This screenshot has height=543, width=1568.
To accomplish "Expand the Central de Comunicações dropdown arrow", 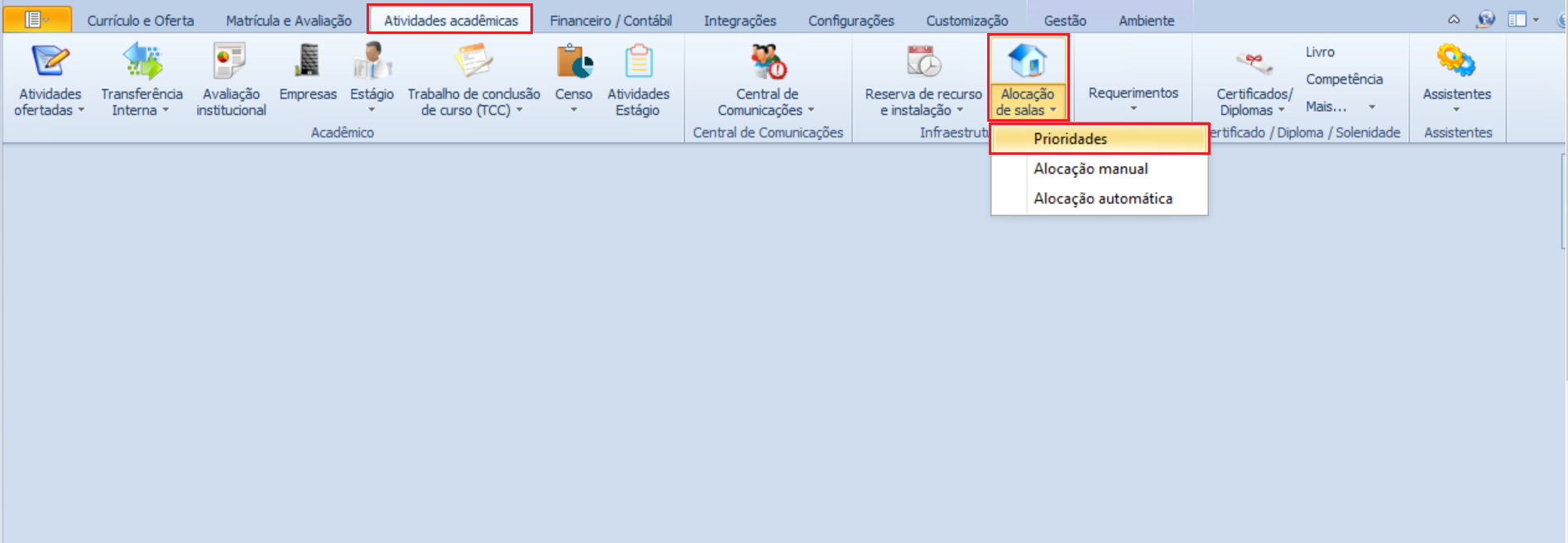I will pos(811,110).
